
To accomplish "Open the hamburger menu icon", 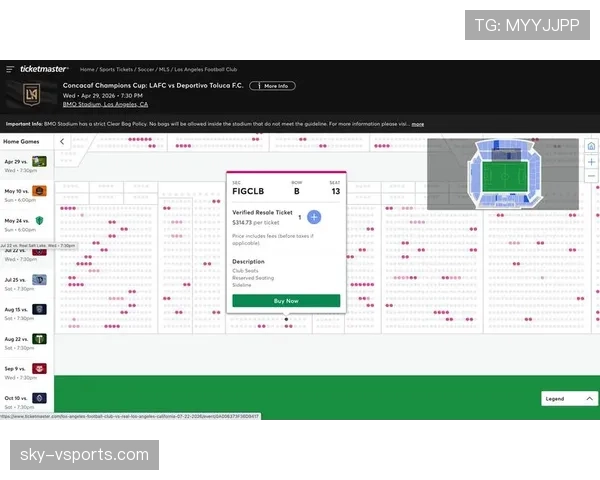I will (10, 69).
